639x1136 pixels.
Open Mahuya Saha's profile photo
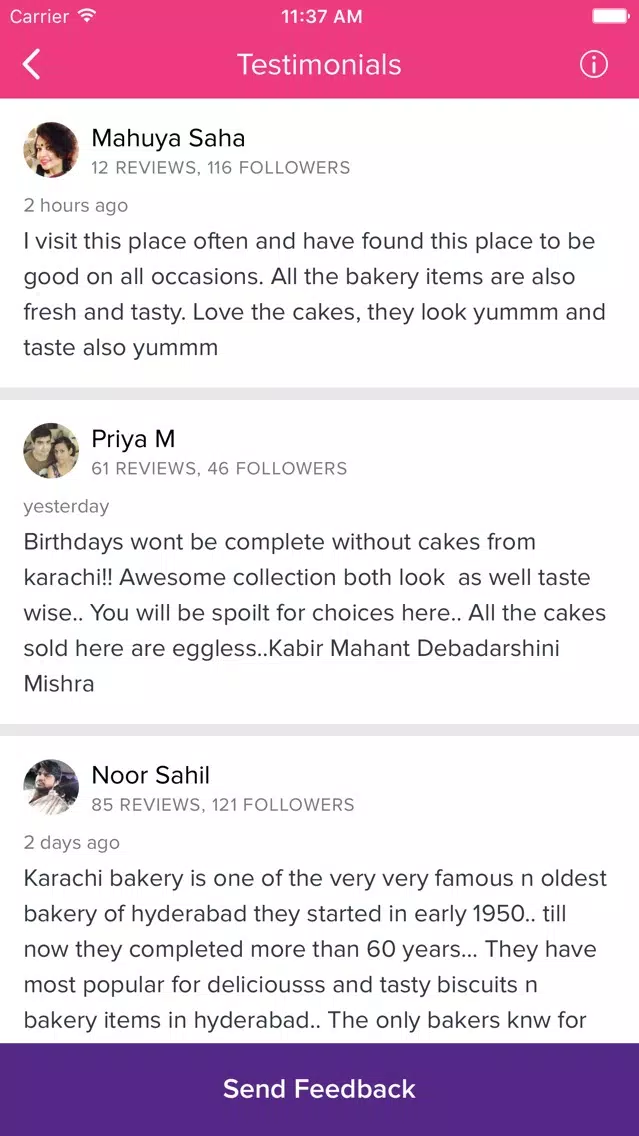51,149
